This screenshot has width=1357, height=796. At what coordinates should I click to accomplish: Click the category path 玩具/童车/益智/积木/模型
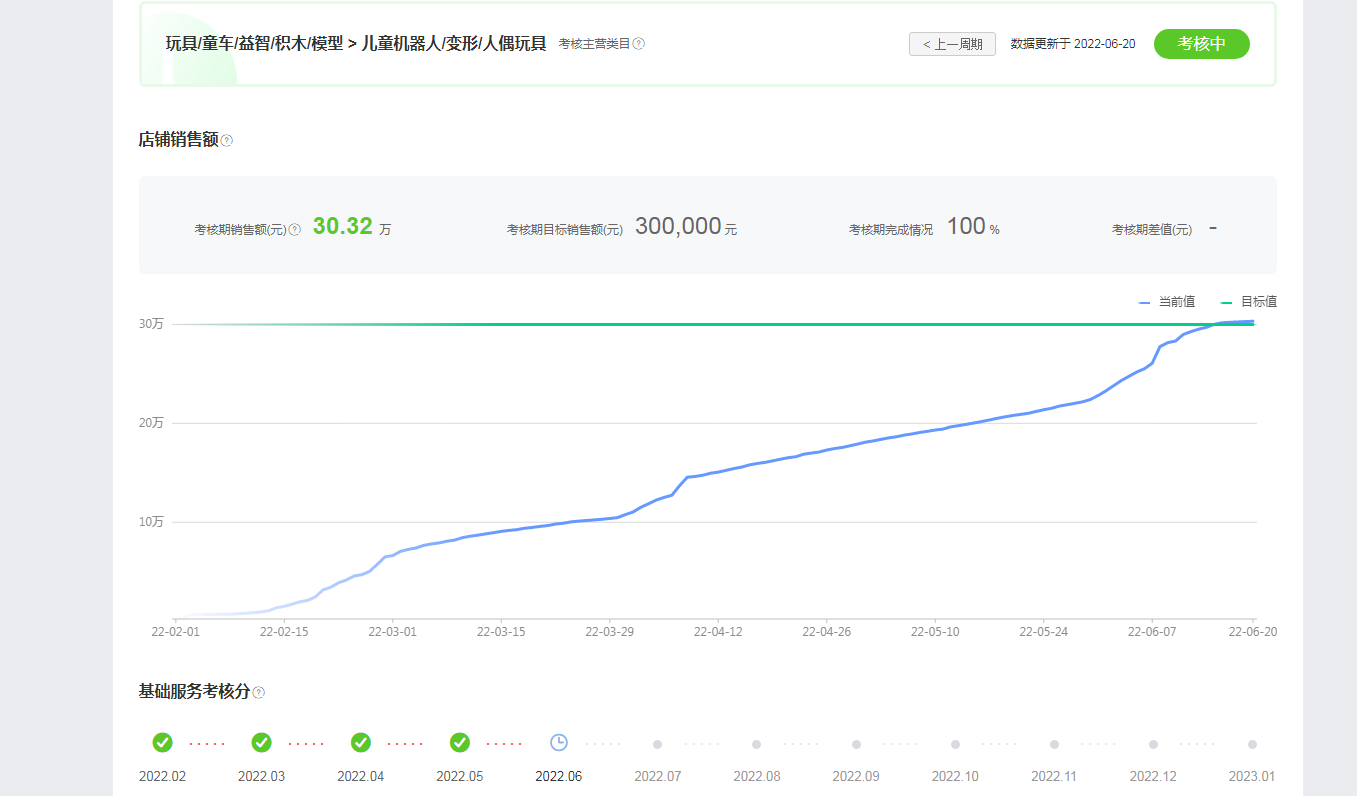pos(254,44)
